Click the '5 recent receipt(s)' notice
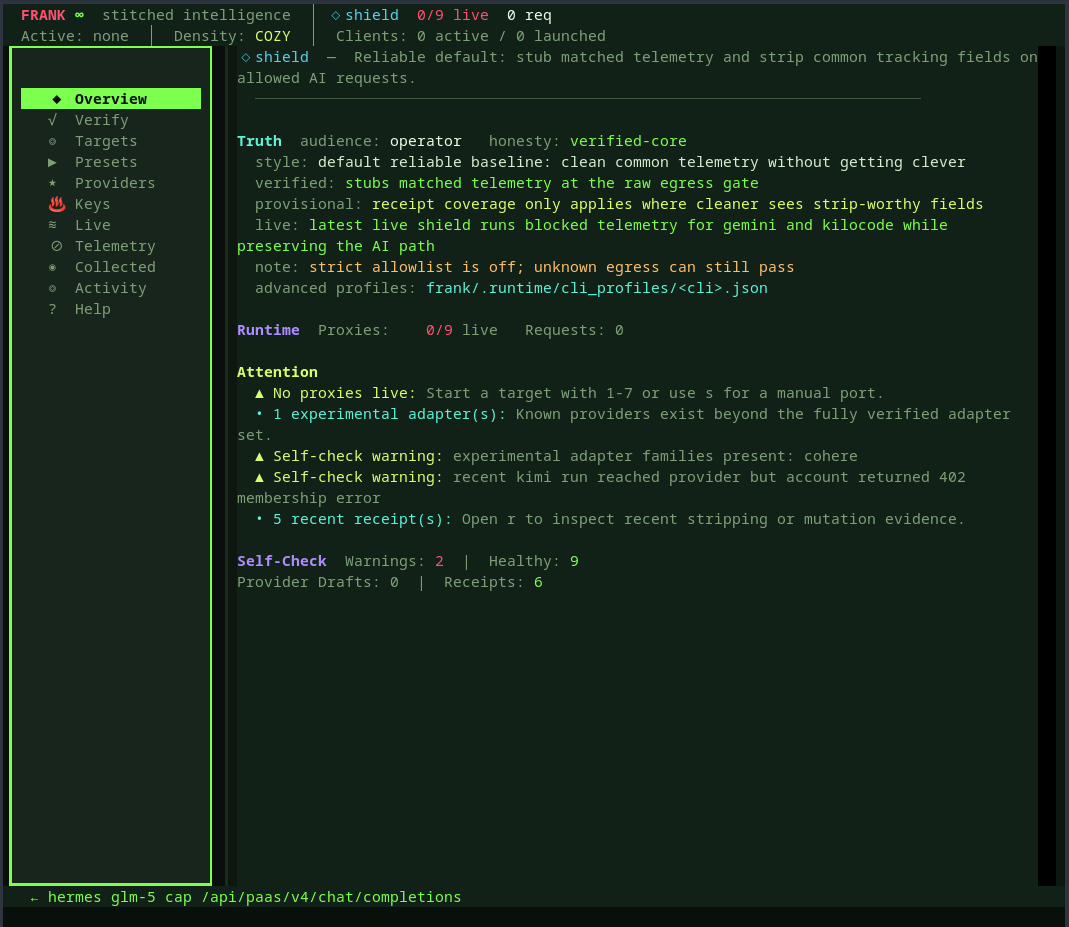This screenshot has width=1069, height=927. point(361,519)
